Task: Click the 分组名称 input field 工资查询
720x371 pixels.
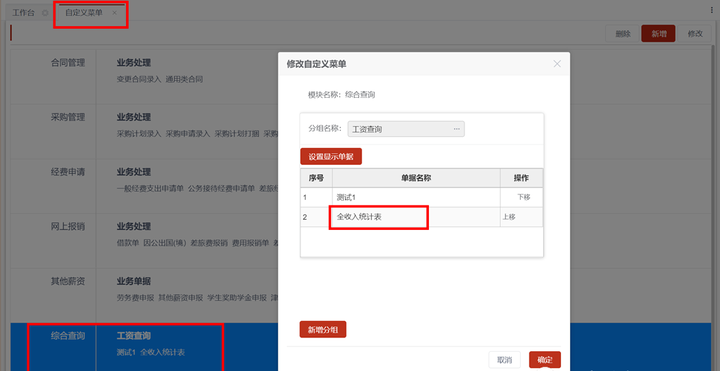Action: pos(406,129)
